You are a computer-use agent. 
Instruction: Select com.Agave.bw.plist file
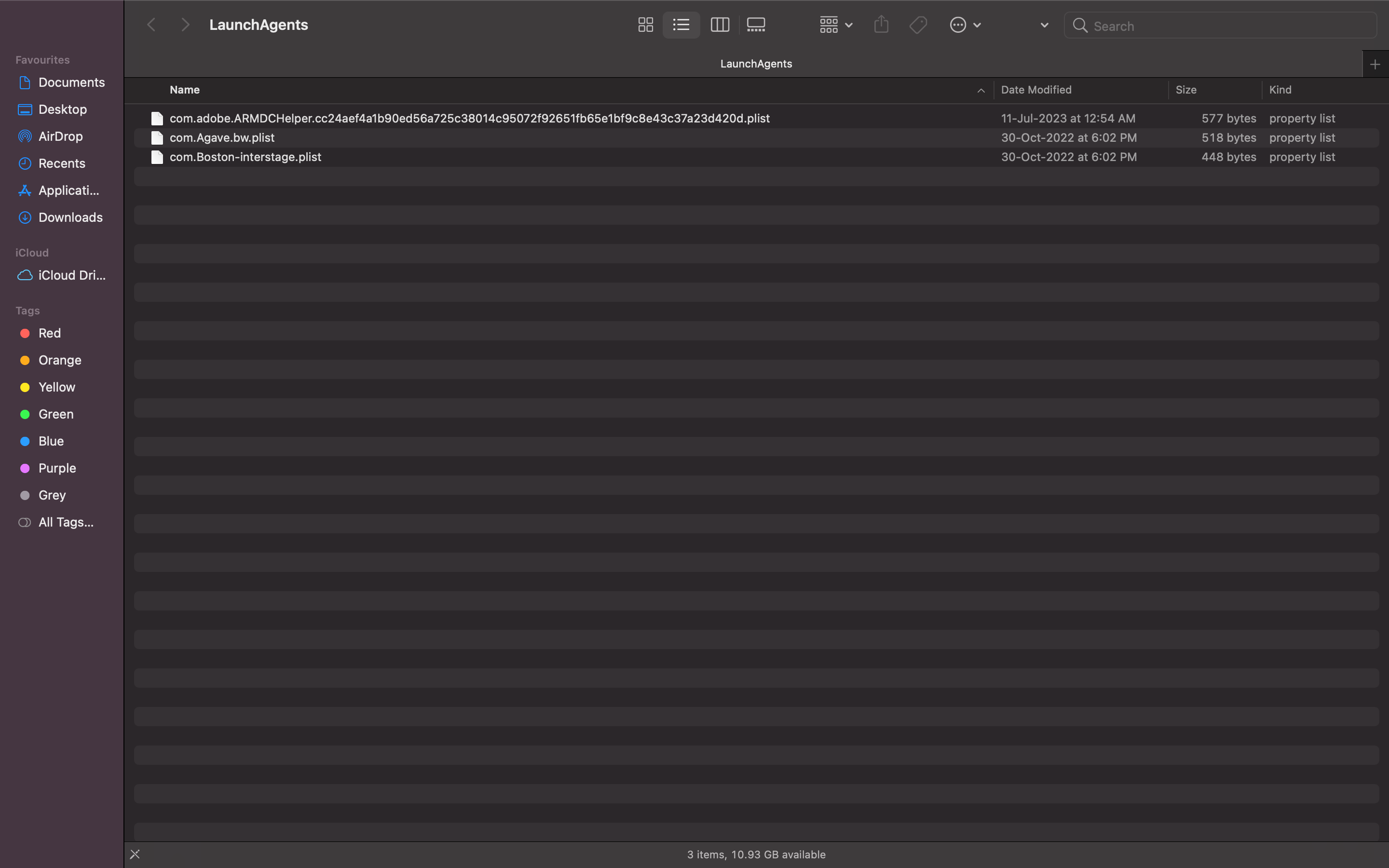222,138
